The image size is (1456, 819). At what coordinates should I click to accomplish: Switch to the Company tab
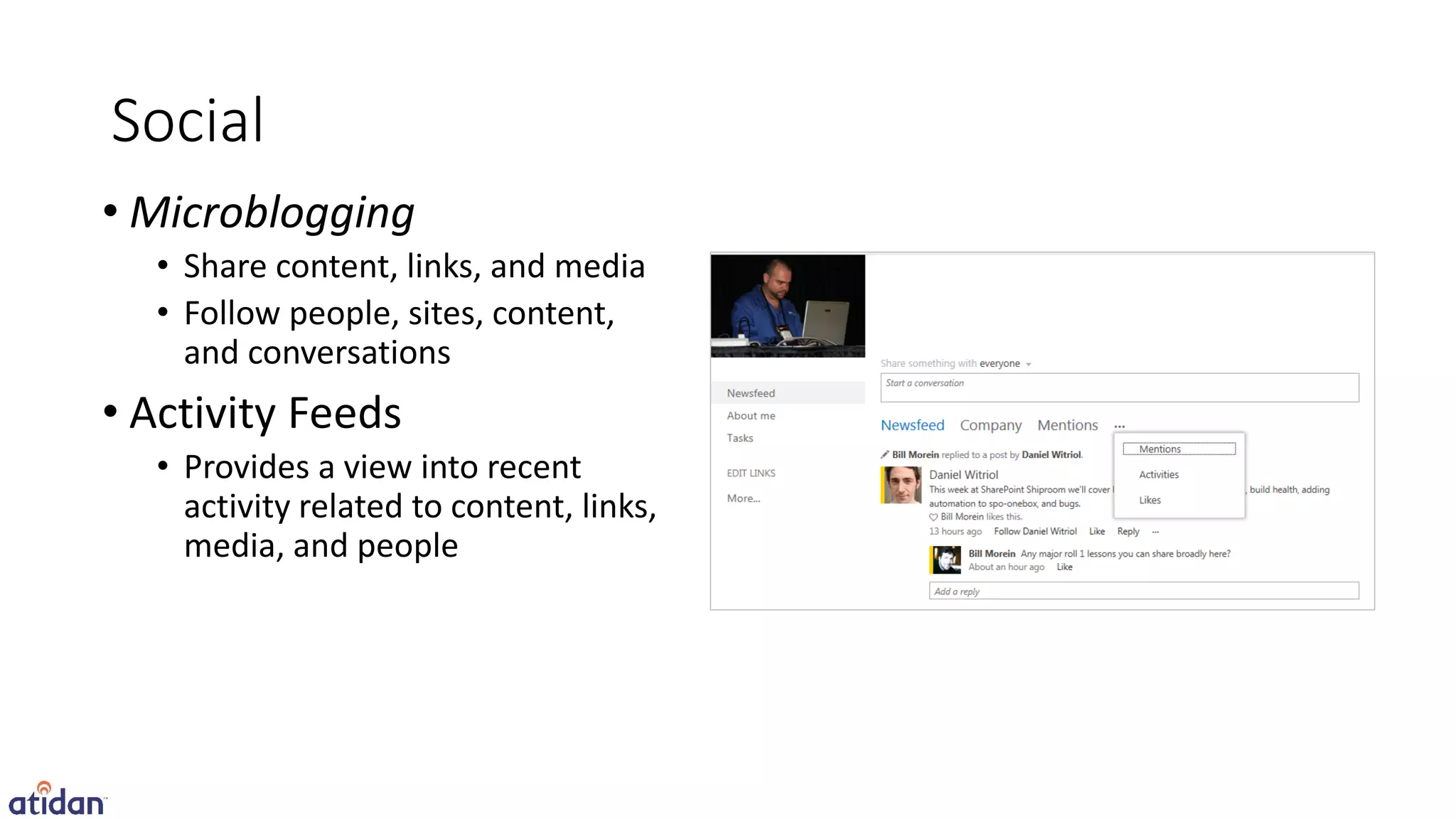[x=990, y=425]
